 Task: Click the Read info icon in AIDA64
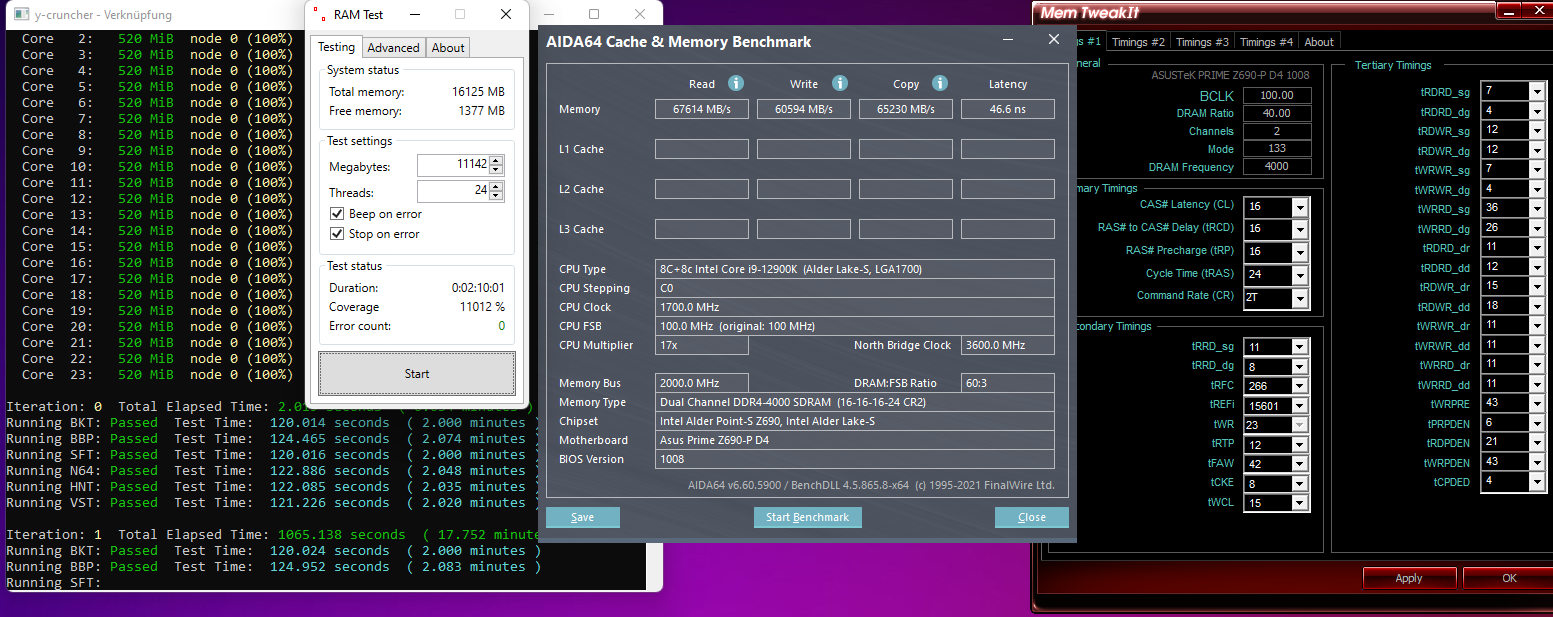pos(736,83)
